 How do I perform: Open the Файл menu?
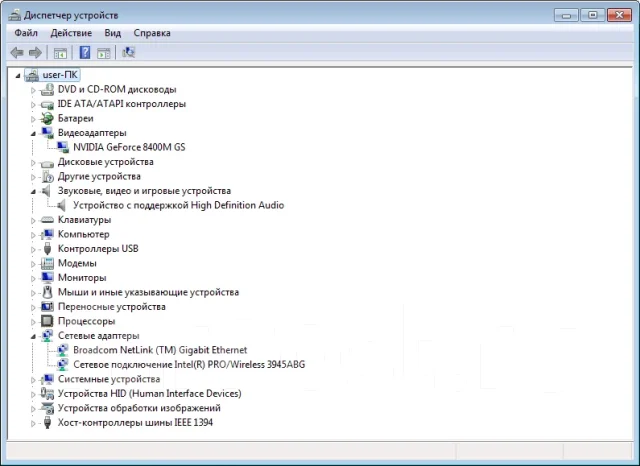26,33
